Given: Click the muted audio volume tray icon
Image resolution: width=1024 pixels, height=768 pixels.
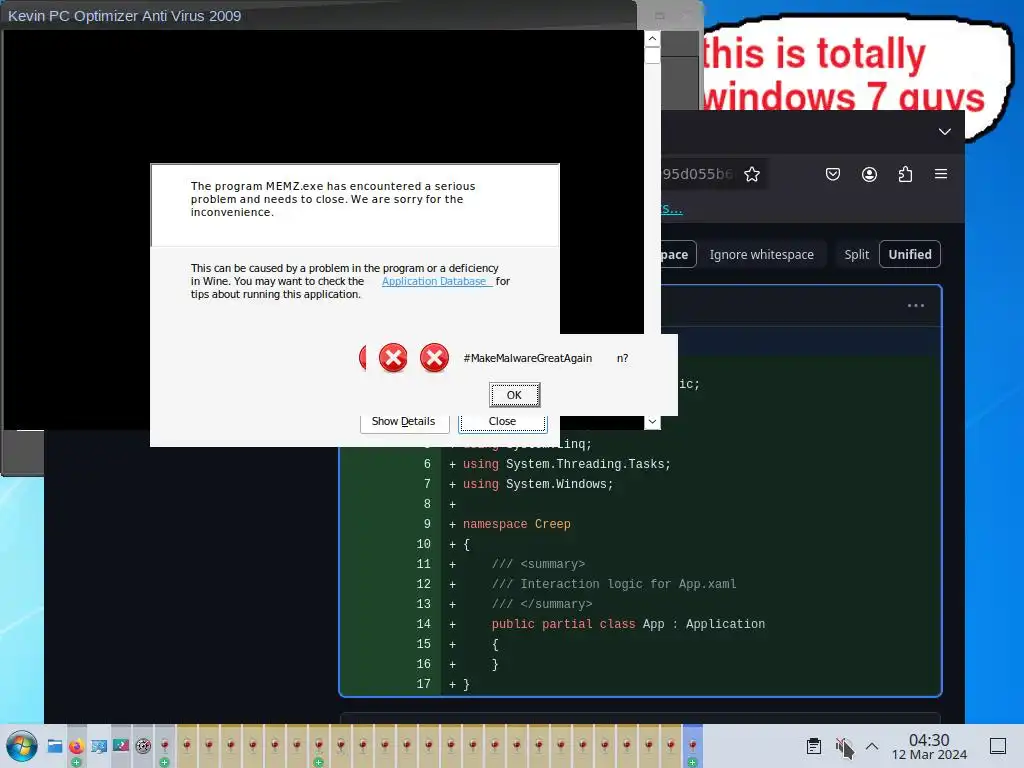Looking at the screenshot, I should coord(843,746).
